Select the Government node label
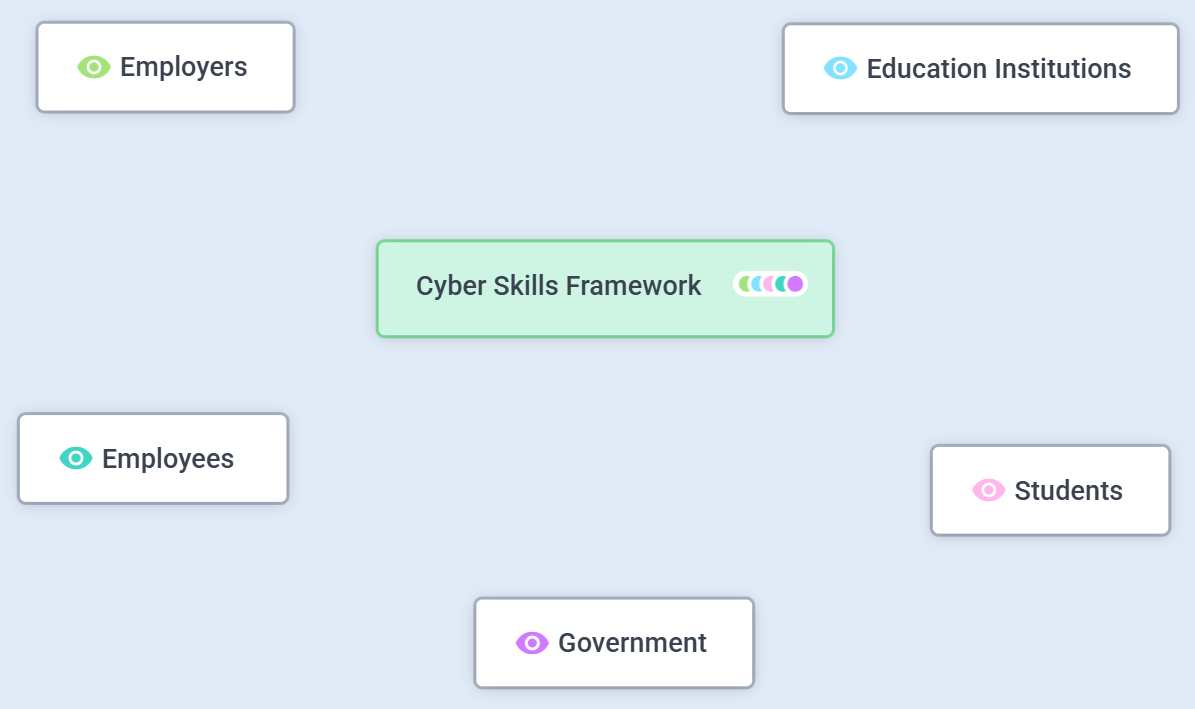Viewport: 1195px width, 709px height. pyautogui.click(x=632, y=642)
